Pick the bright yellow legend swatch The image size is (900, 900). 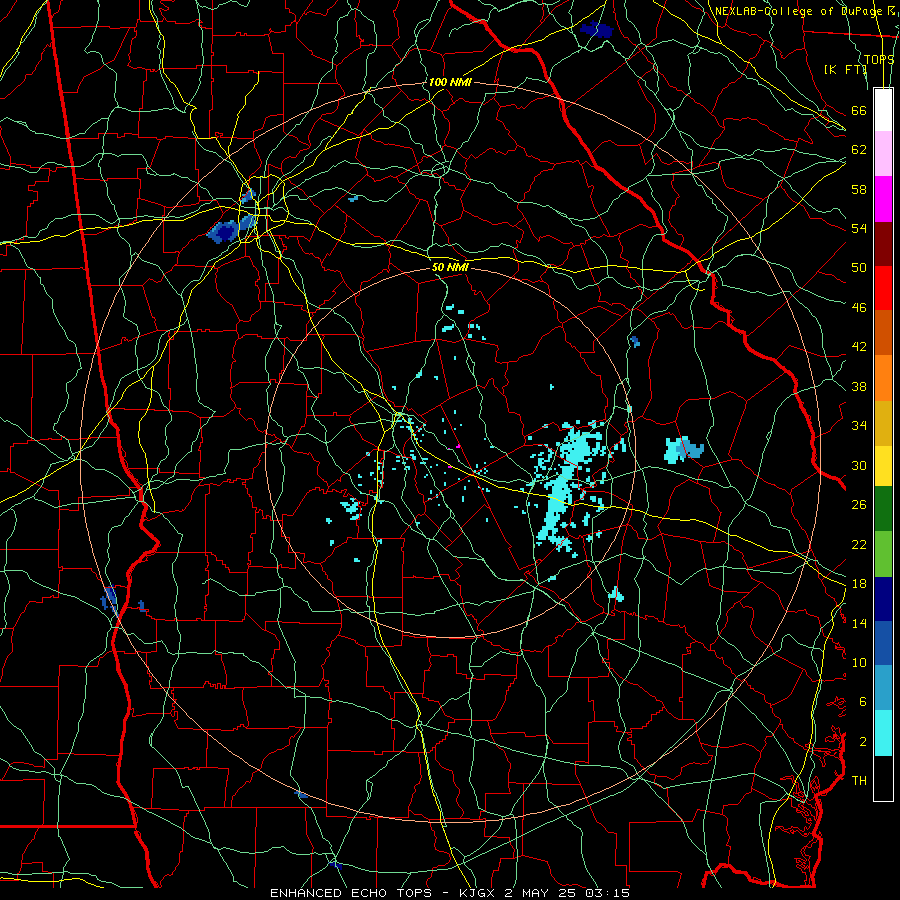[x=883, y=465]
